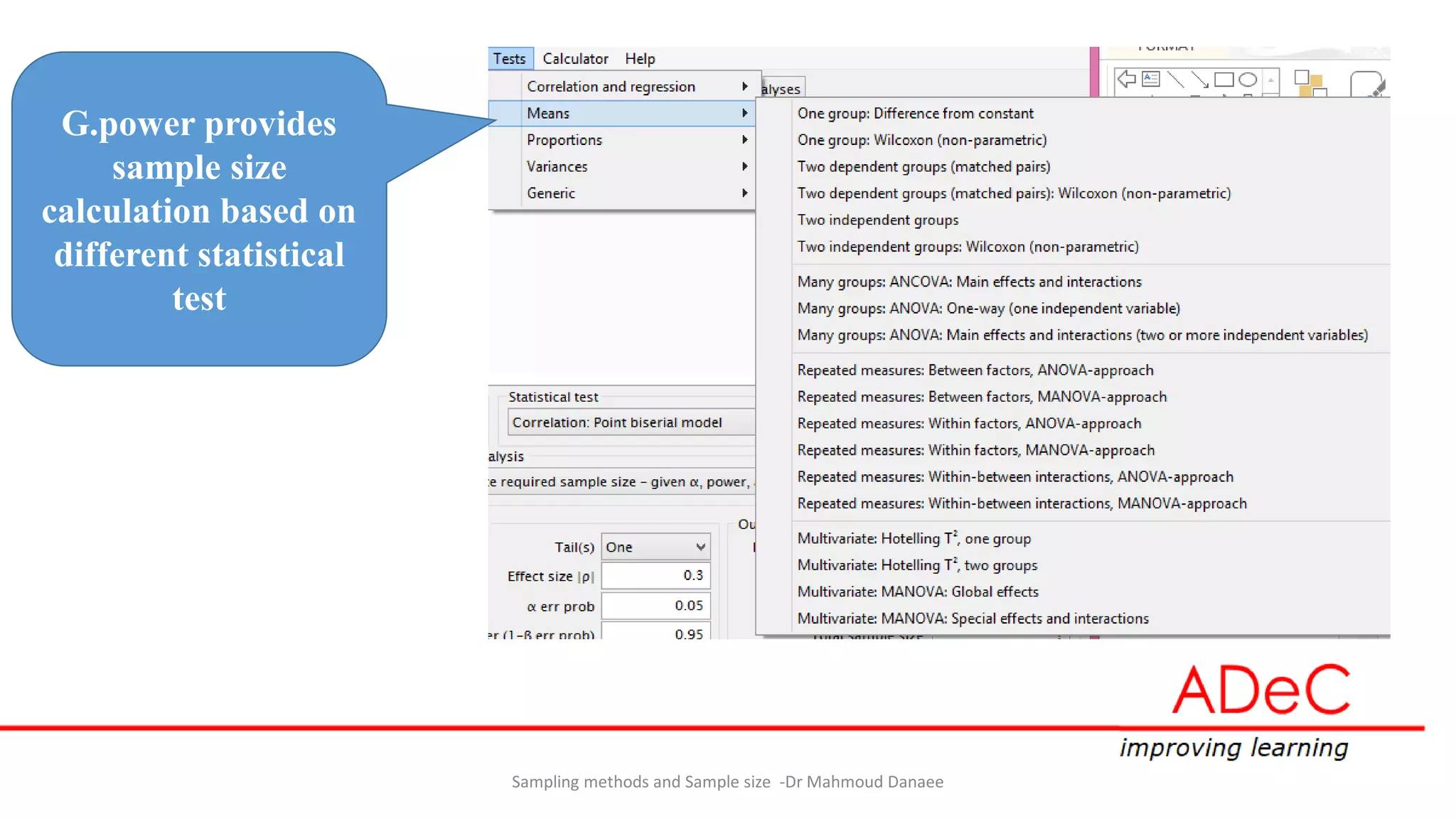The image size is (1456, 819).
Task: Click the Arrange shapes icon
Action: click(1310, 83)
